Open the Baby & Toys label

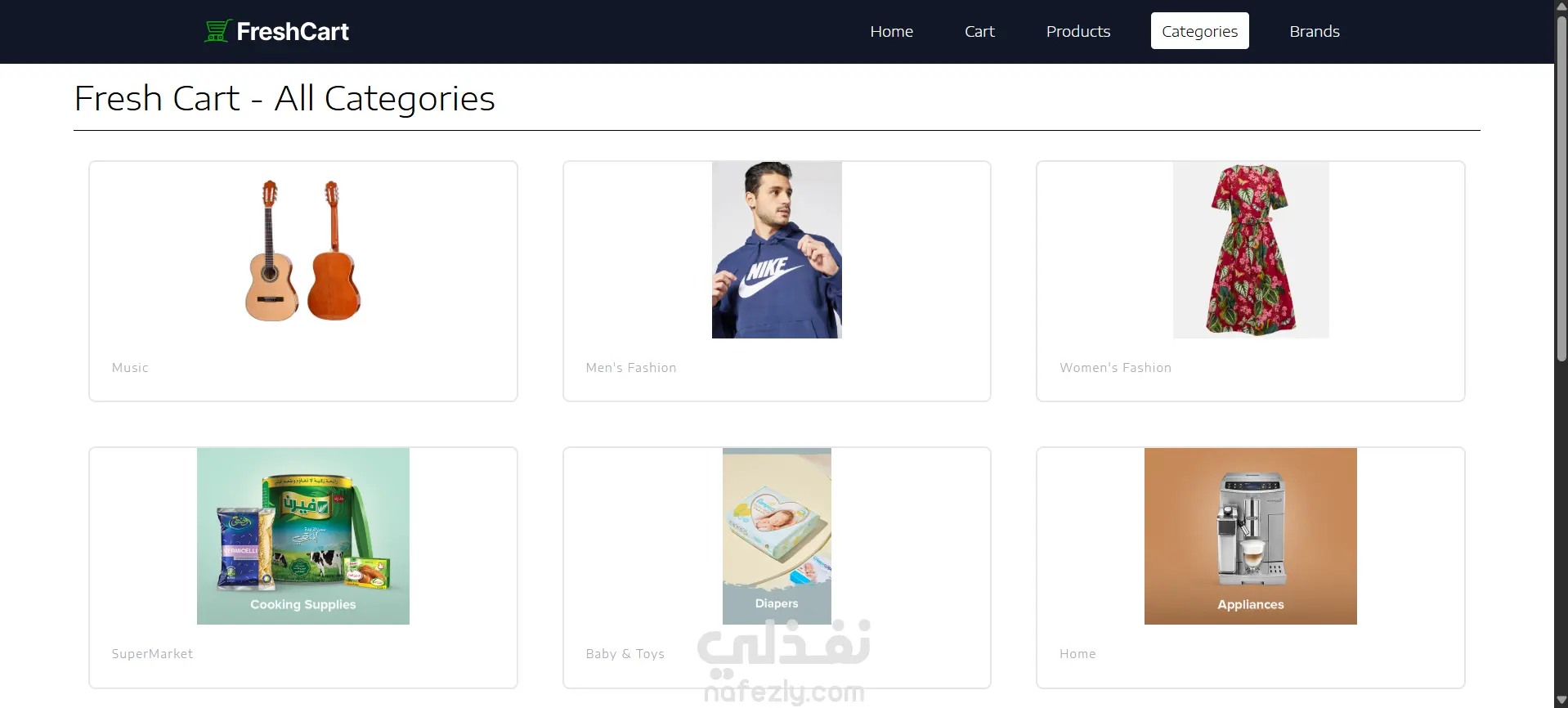pos(625,654)
